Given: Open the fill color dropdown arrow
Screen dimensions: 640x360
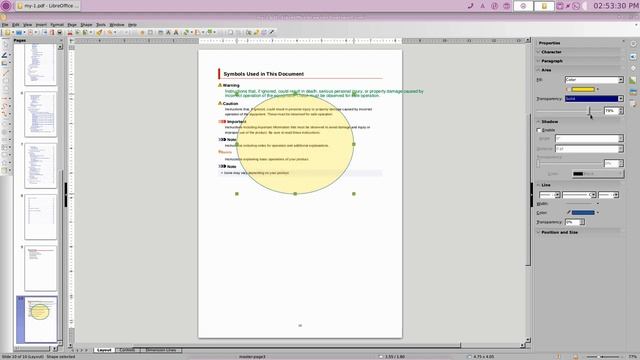Looking at the screenshot, I should click(x=598, y=89).
